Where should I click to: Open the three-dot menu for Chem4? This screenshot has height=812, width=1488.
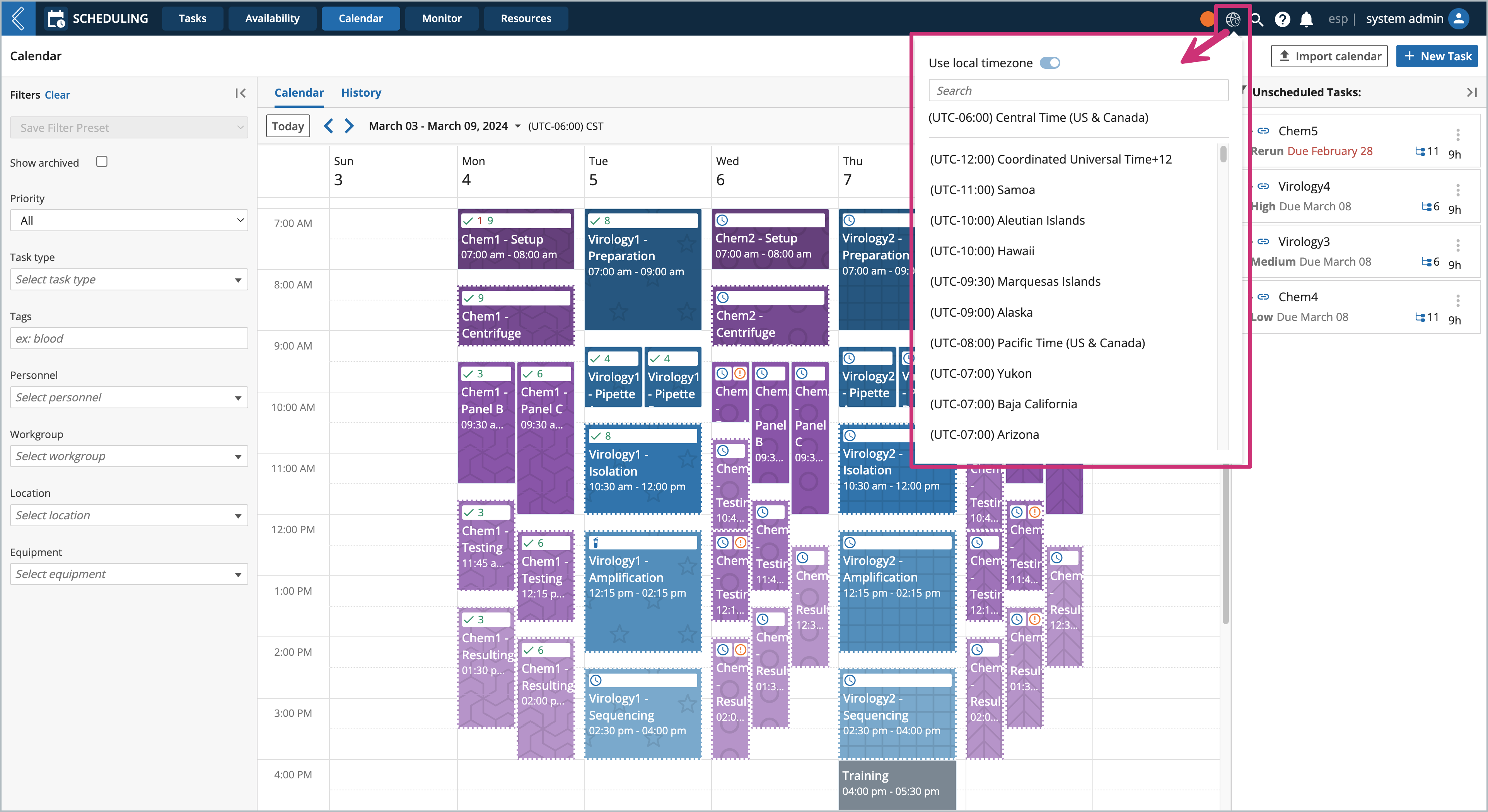(x=1458, y=300)
